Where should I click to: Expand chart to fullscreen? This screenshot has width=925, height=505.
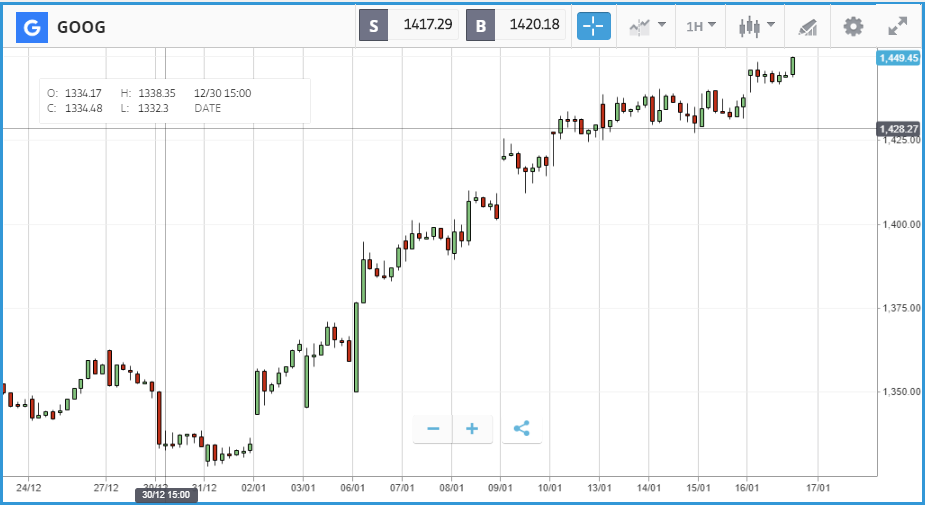898,27
